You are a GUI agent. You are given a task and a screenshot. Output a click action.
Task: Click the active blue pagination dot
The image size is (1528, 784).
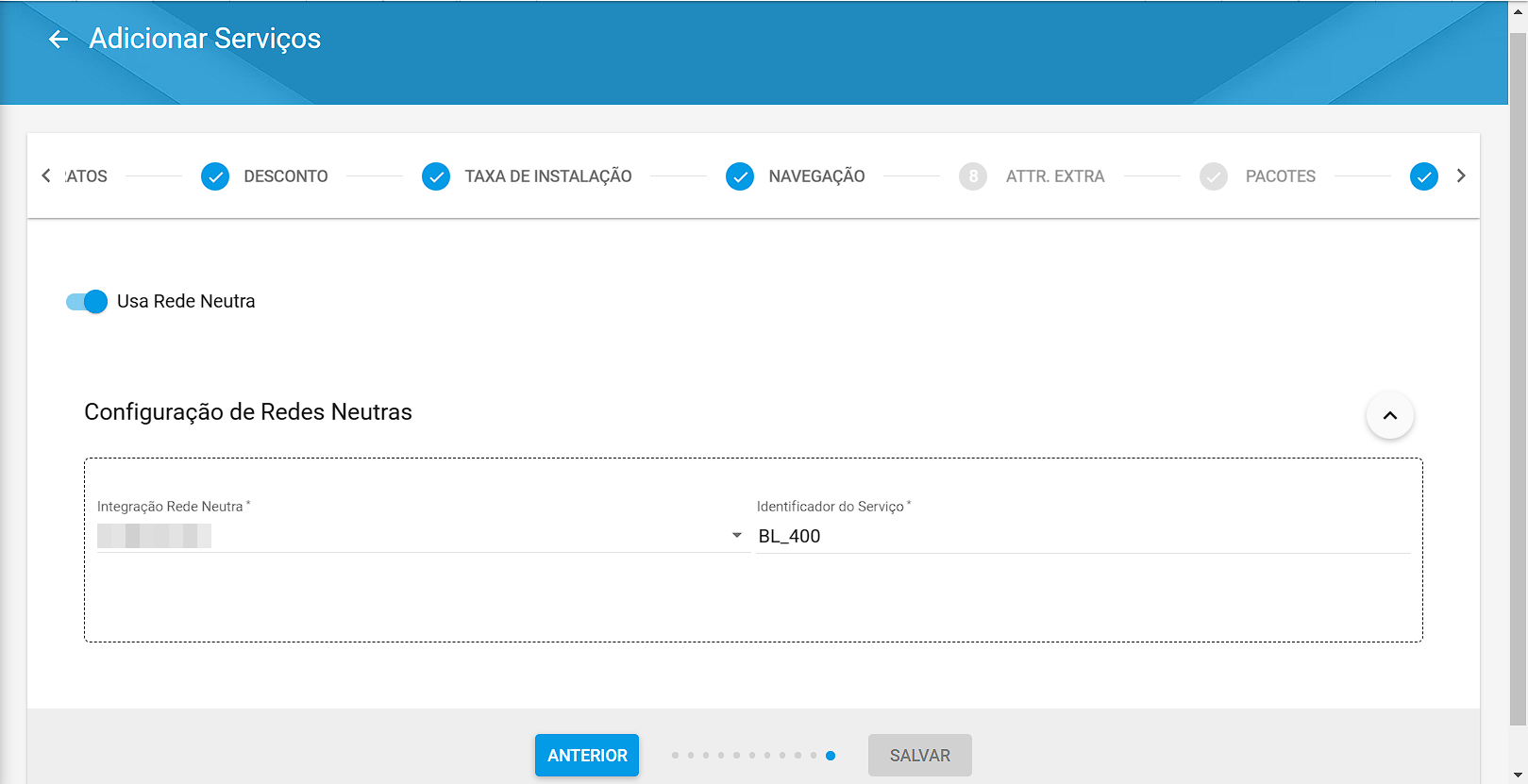coord(831,756)
